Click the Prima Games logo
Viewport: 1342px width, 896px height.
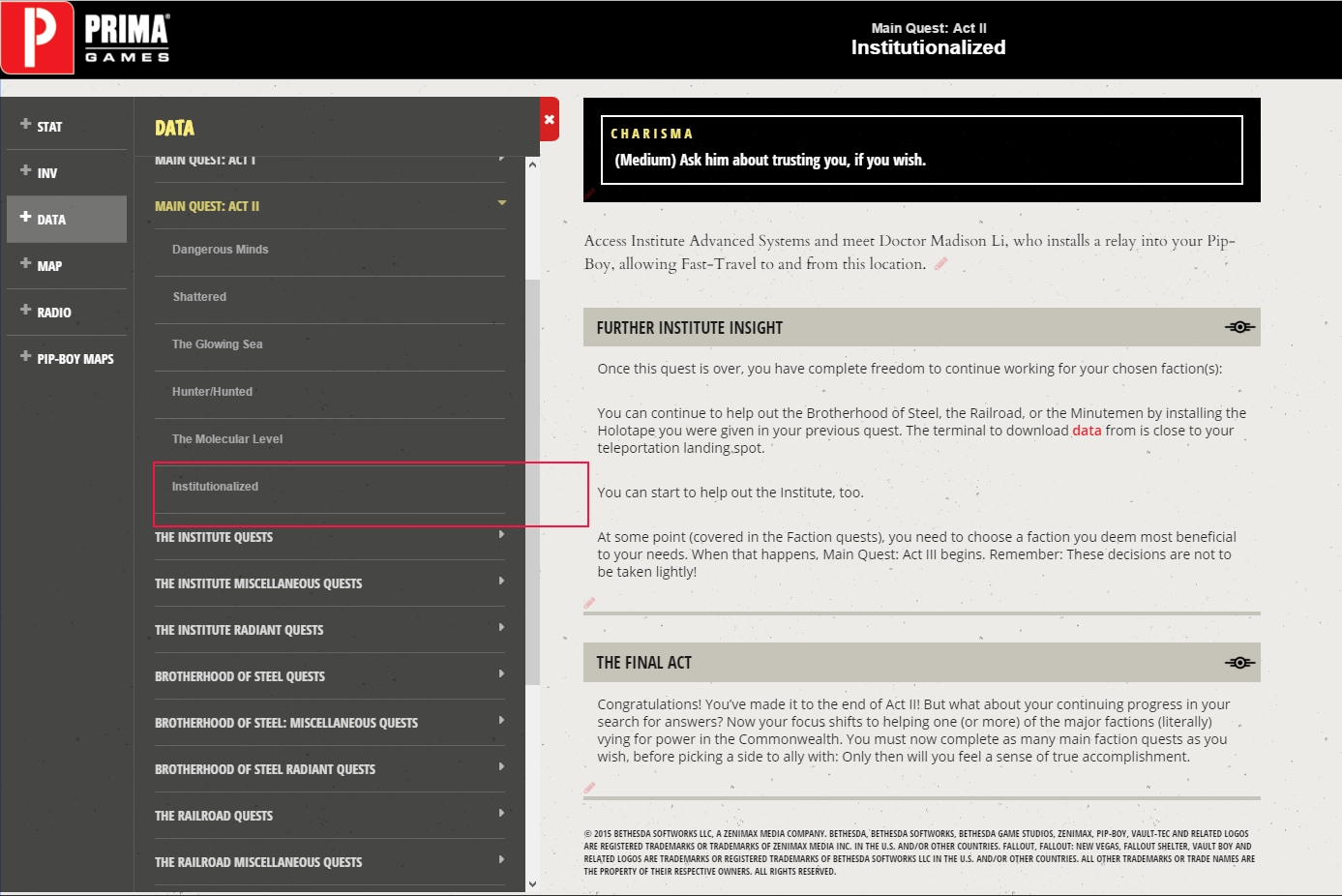click(x=86, y=39)
